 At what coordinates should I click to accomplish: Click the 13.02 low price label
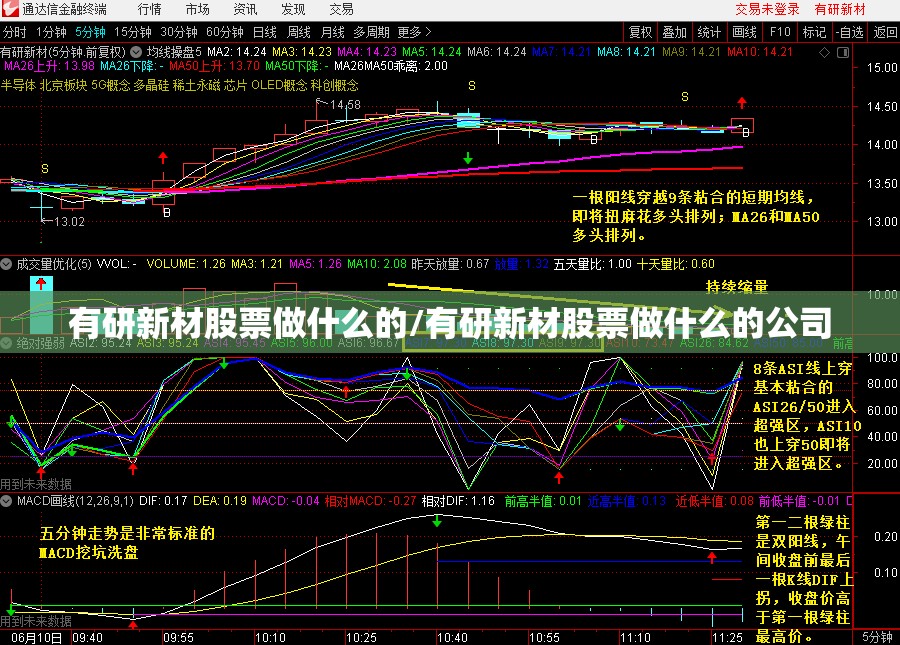69,222
